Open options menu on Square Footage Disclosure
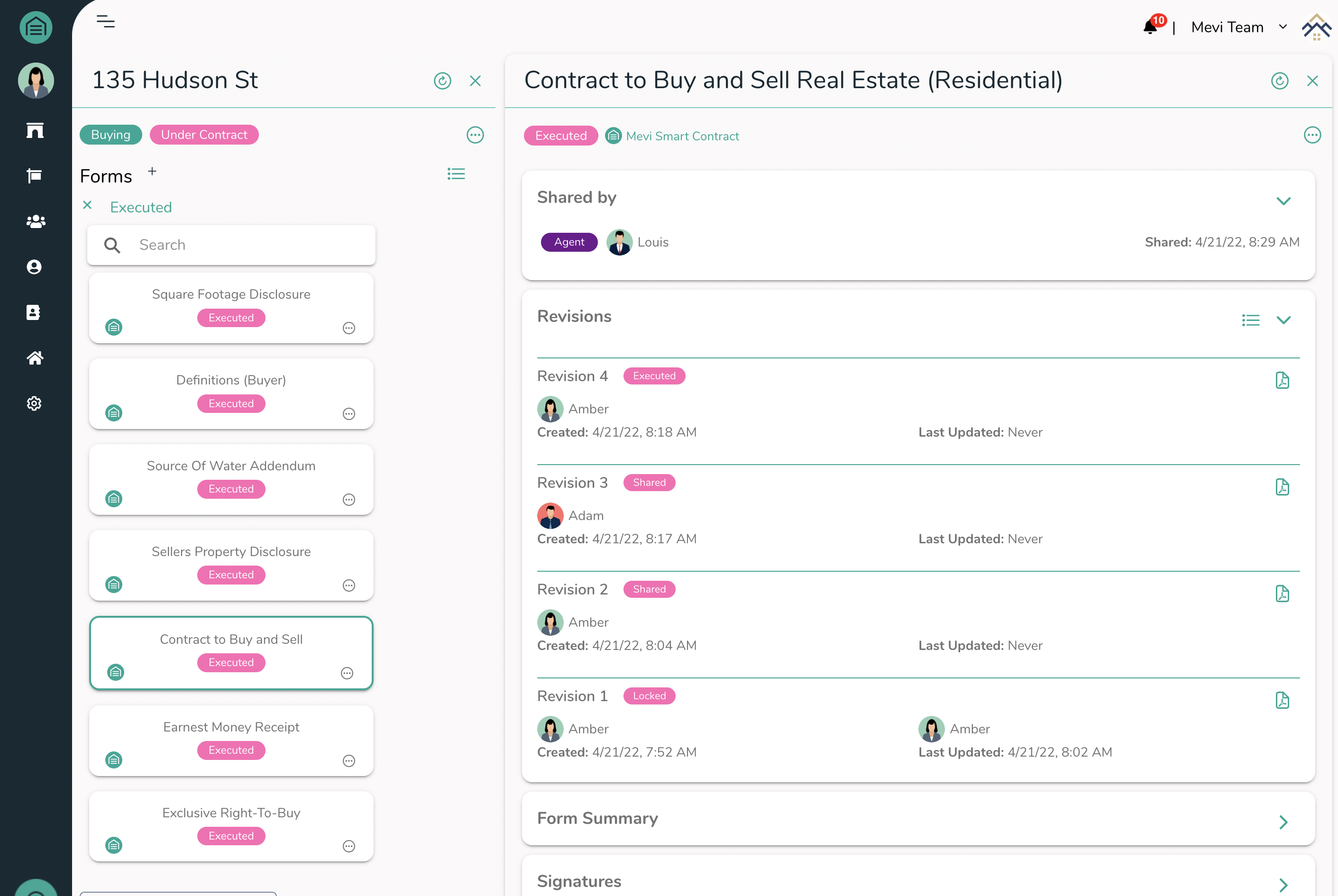 (348, 328)
